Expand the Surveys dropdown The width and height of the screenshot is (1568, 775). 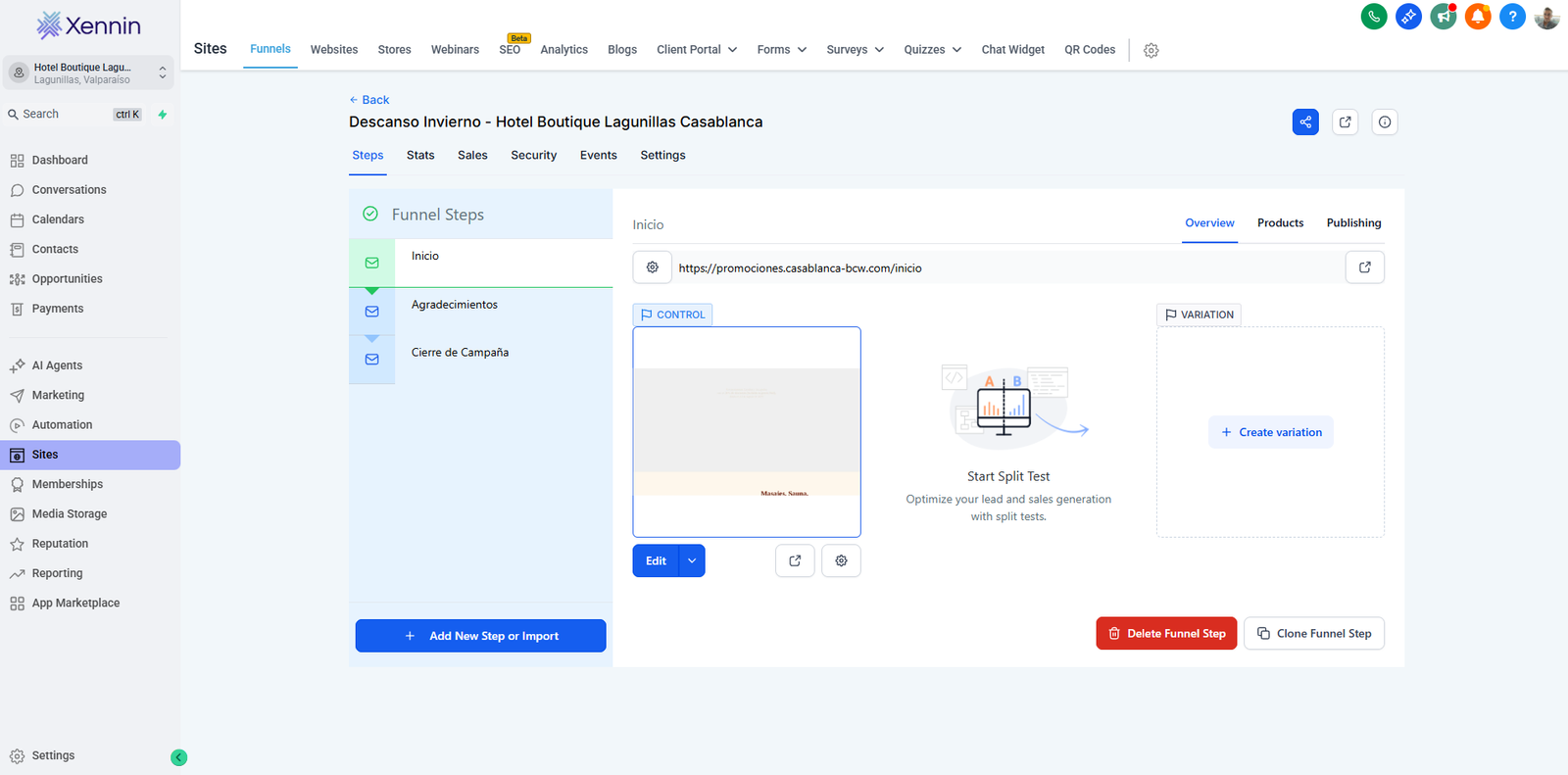(855, 50)
